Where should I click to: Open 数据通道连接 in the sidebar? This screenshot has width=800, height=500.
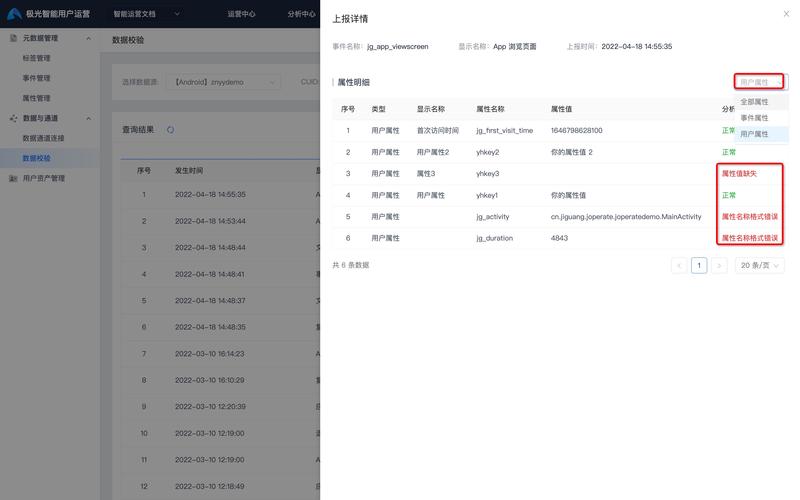point(43,138)
